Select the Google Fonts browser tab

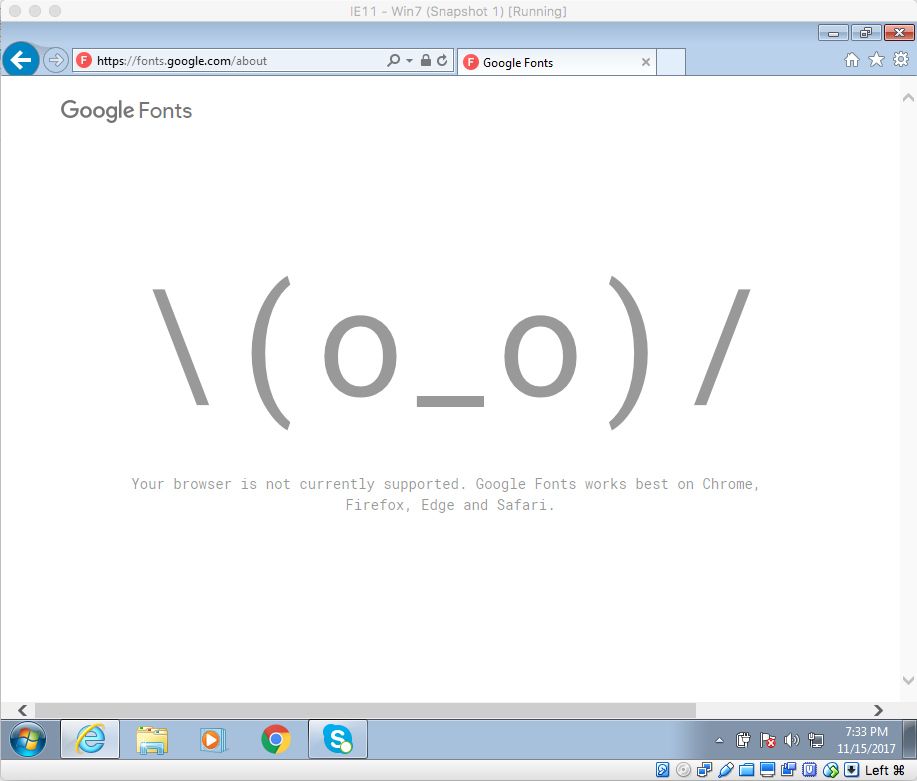pos(550,61)
